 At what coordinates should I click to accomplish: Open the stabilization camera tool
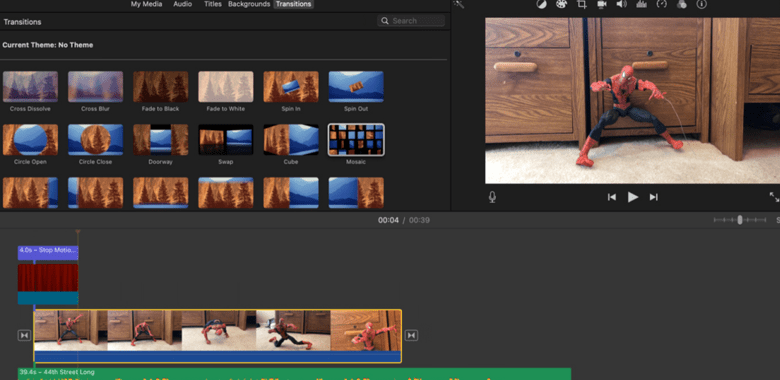tap(601, 4)
